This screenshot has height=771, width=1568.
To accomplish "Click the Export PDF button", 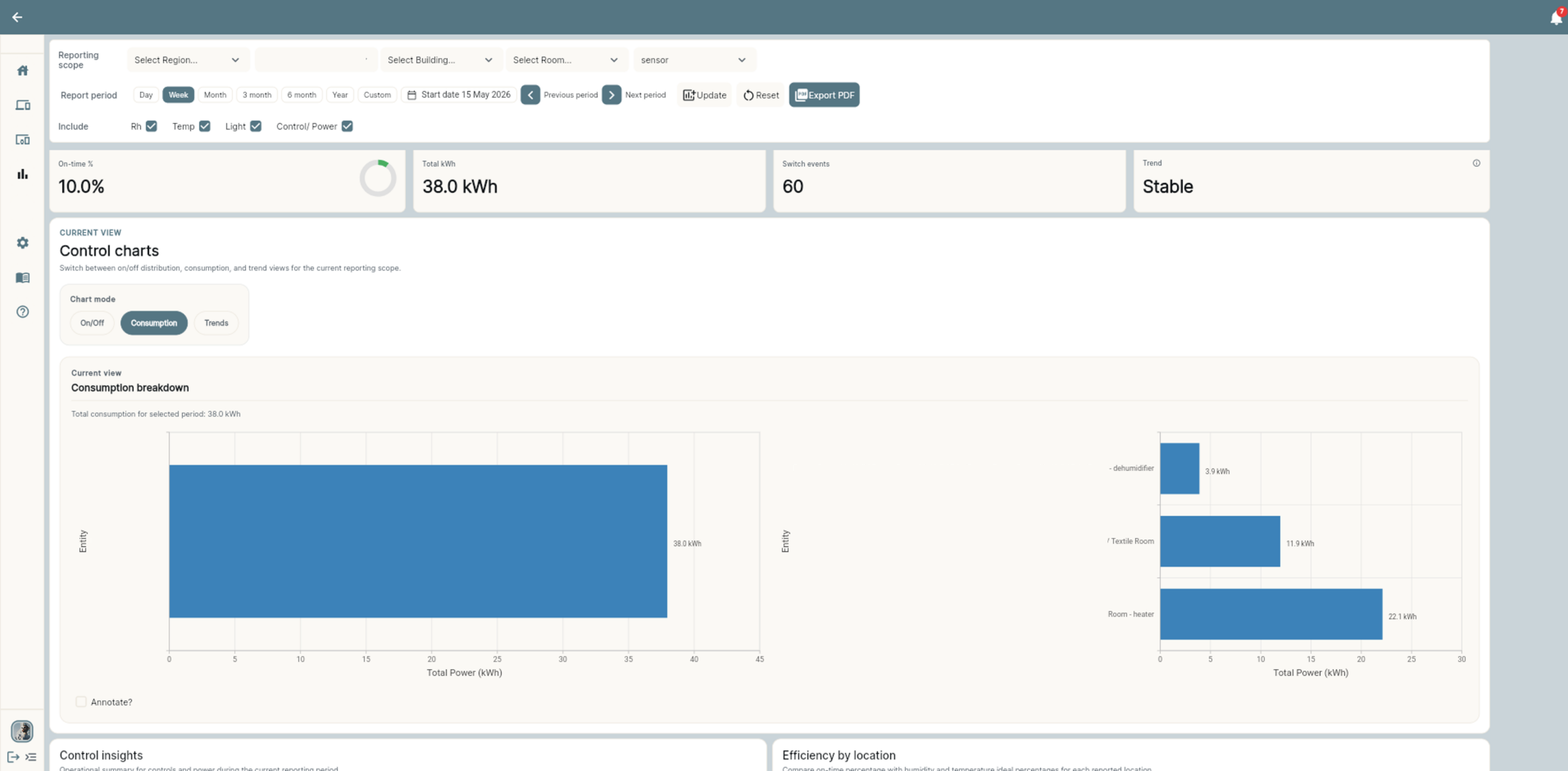I will click(x=824, y=95).
